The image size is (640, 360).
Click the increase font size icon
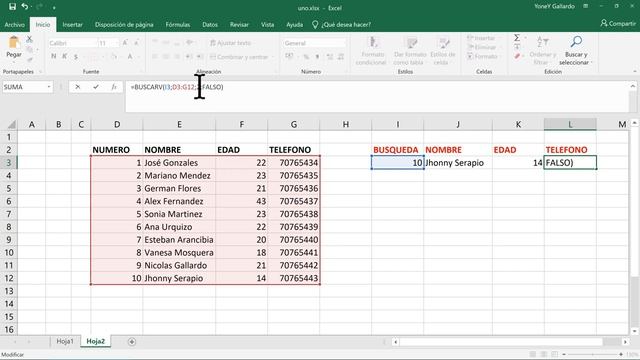coord(125,43)
